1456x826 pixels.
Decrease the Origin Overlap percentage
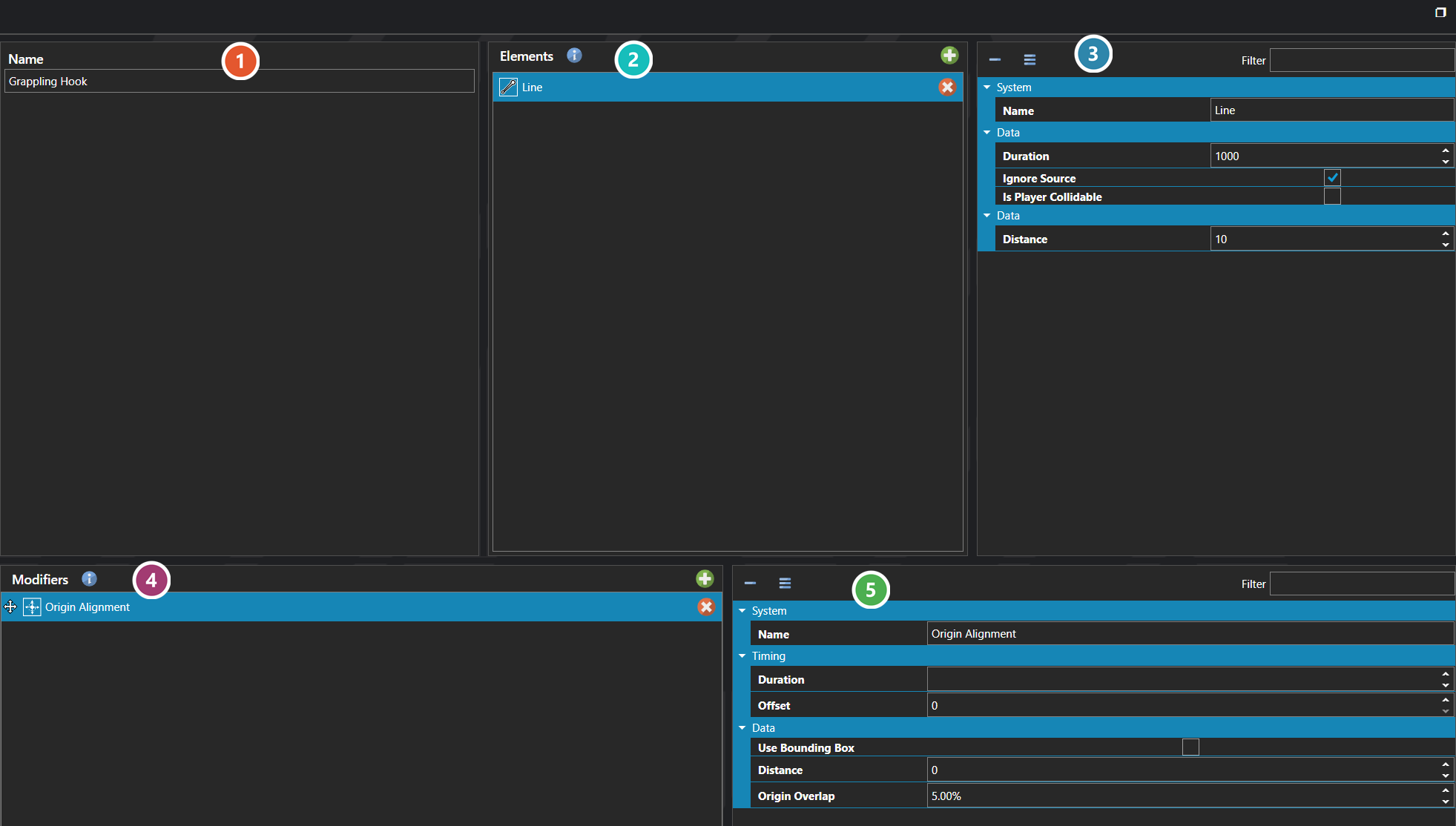coord(1446,802)
